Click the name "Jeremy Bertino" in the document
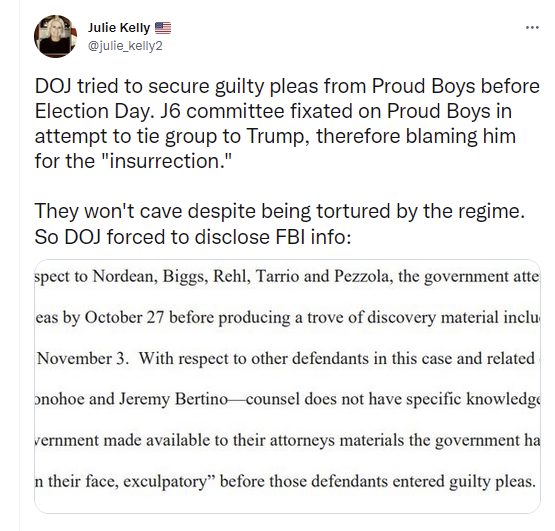The image size is (555, 531). click(x=173, y=400)
